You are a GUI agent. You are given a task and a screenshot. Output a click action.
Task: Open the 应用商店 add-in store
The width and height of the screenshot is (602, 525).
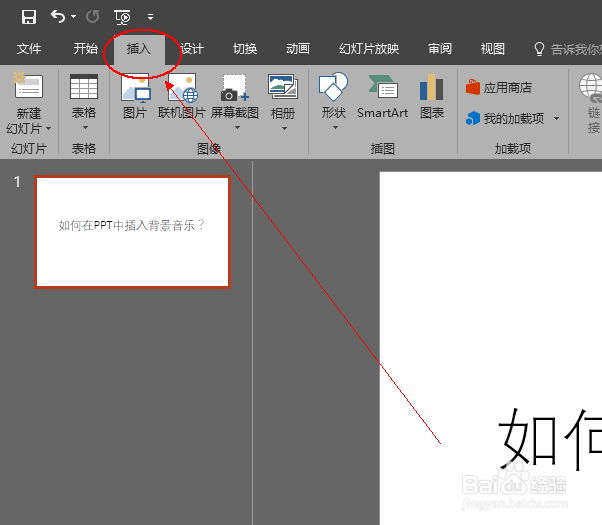point(499,88)
